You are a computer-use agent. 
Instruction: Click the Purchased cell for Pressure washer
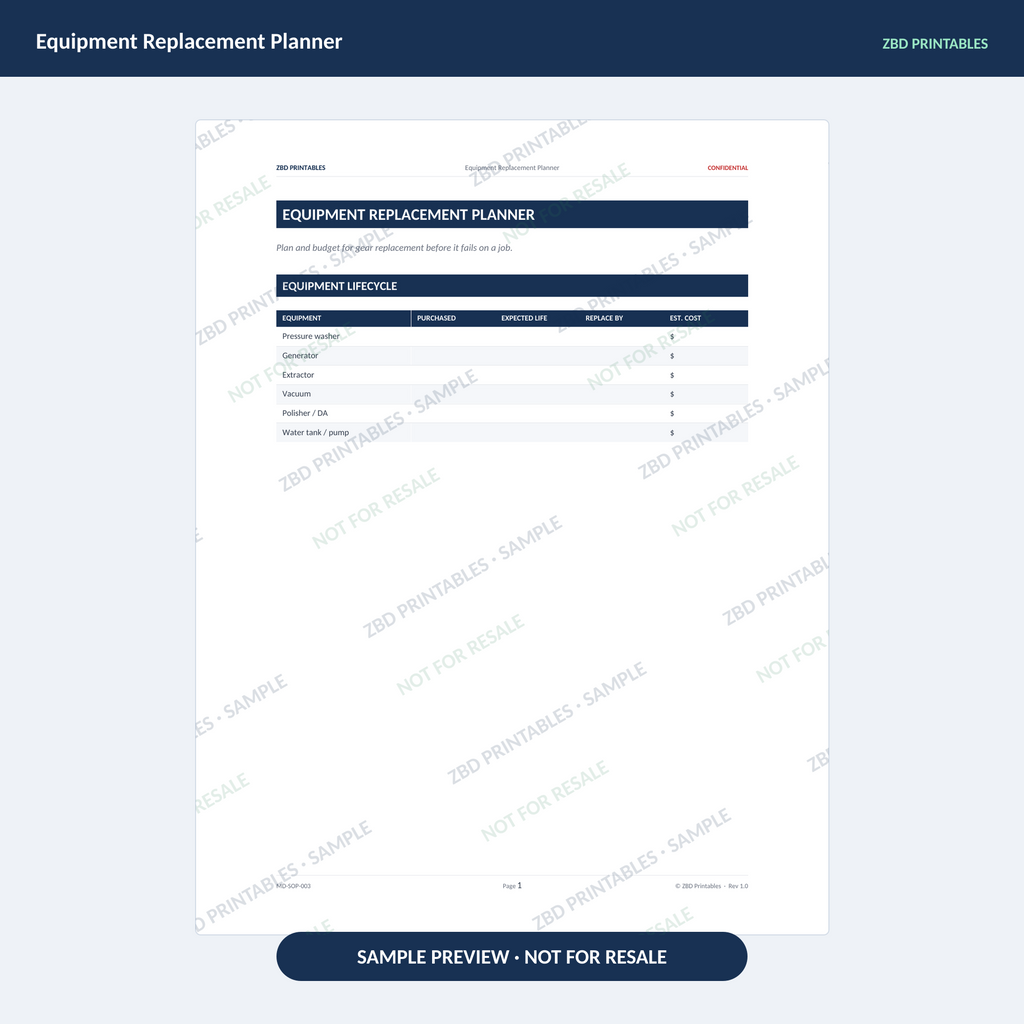[x=453, y=336]
